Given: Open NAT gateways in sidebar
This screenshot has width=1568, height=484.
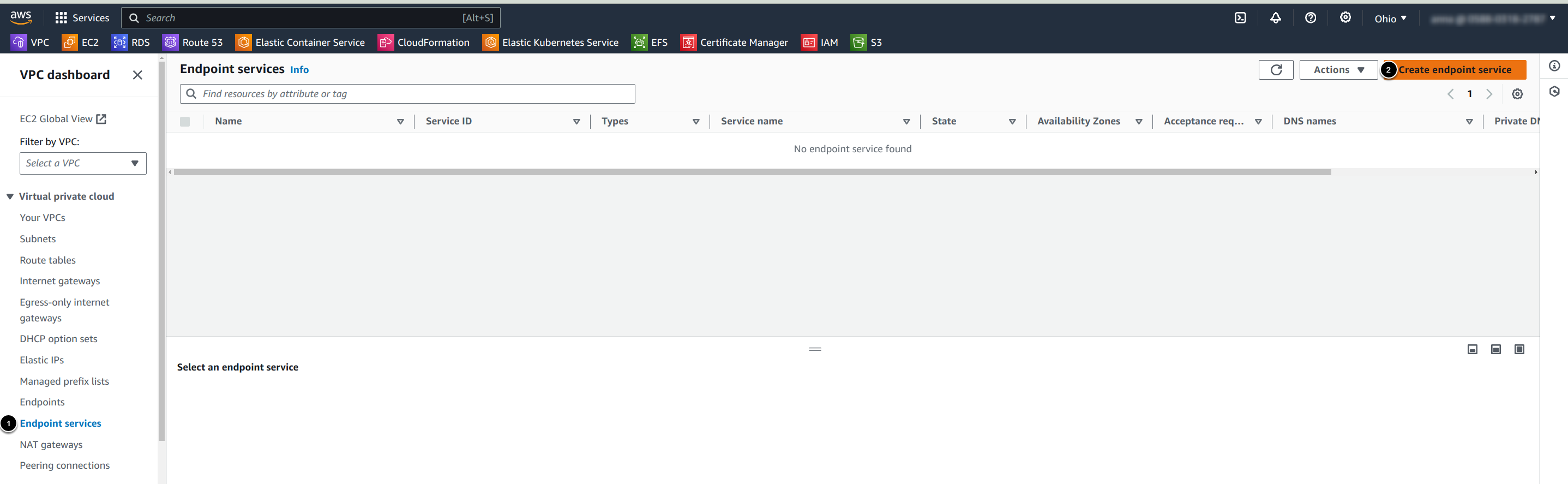Looking at the screenshot, I should pyautogui.click(x=51, y=445).
